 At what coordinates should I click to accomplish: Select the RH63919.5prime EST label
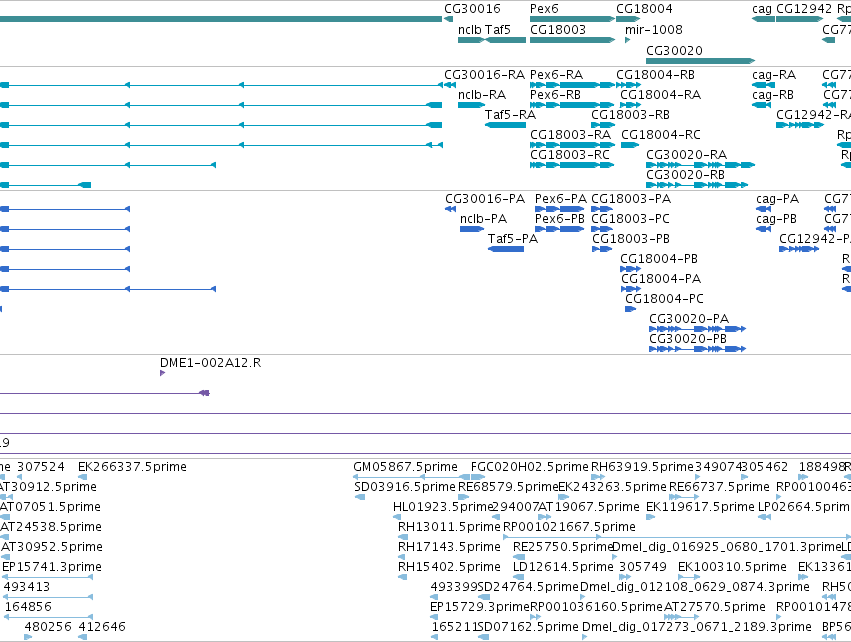[x=642, y=467]
